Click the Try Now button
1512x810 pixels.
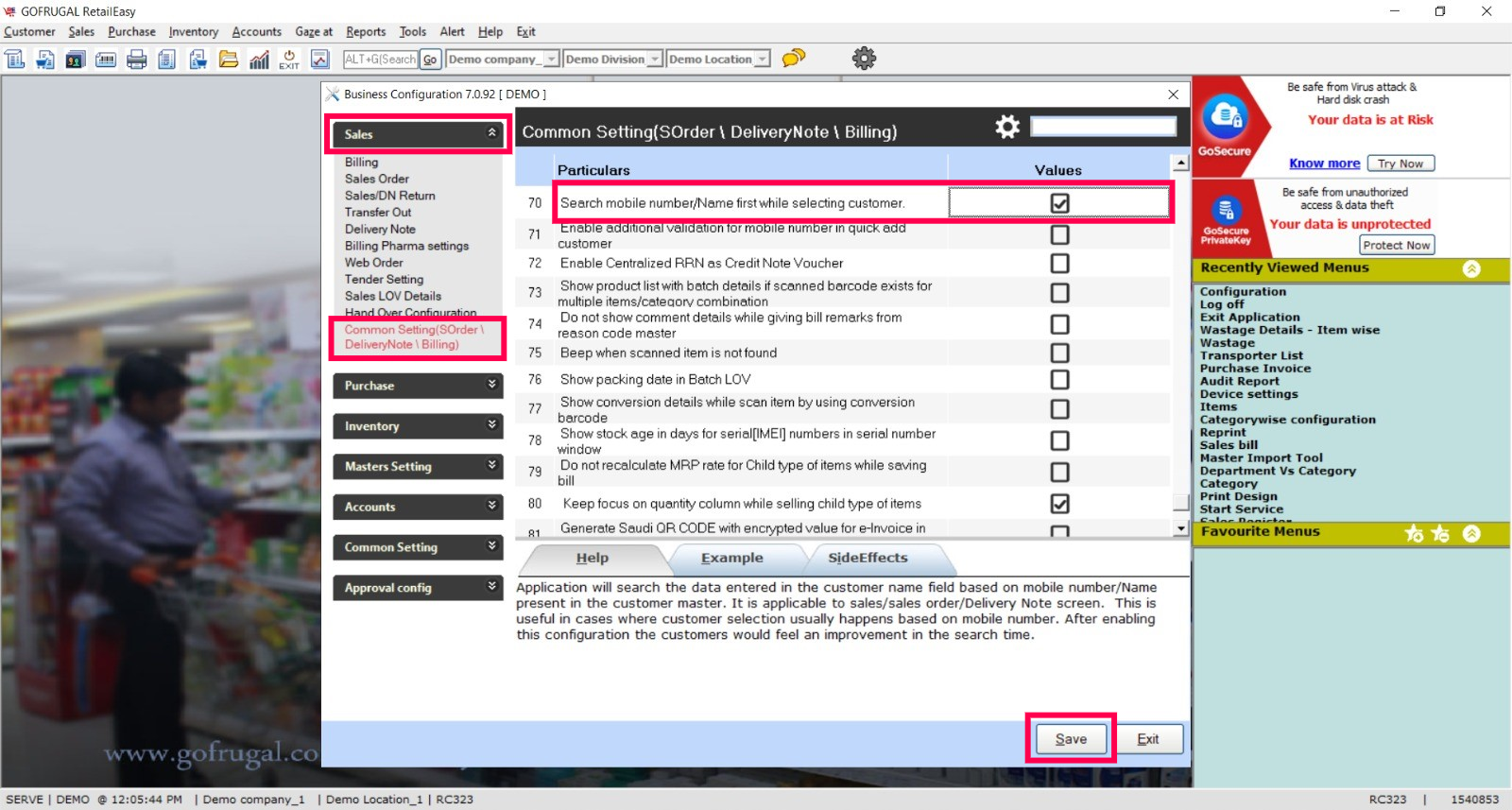(x=1400, y=164)
